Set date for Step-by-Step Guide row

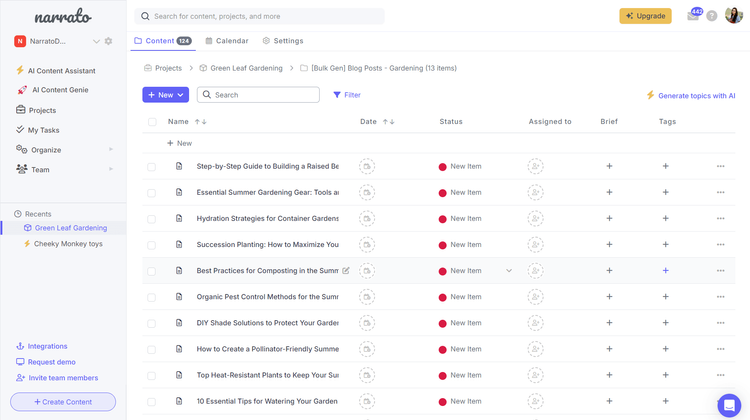tap(367, 166)
